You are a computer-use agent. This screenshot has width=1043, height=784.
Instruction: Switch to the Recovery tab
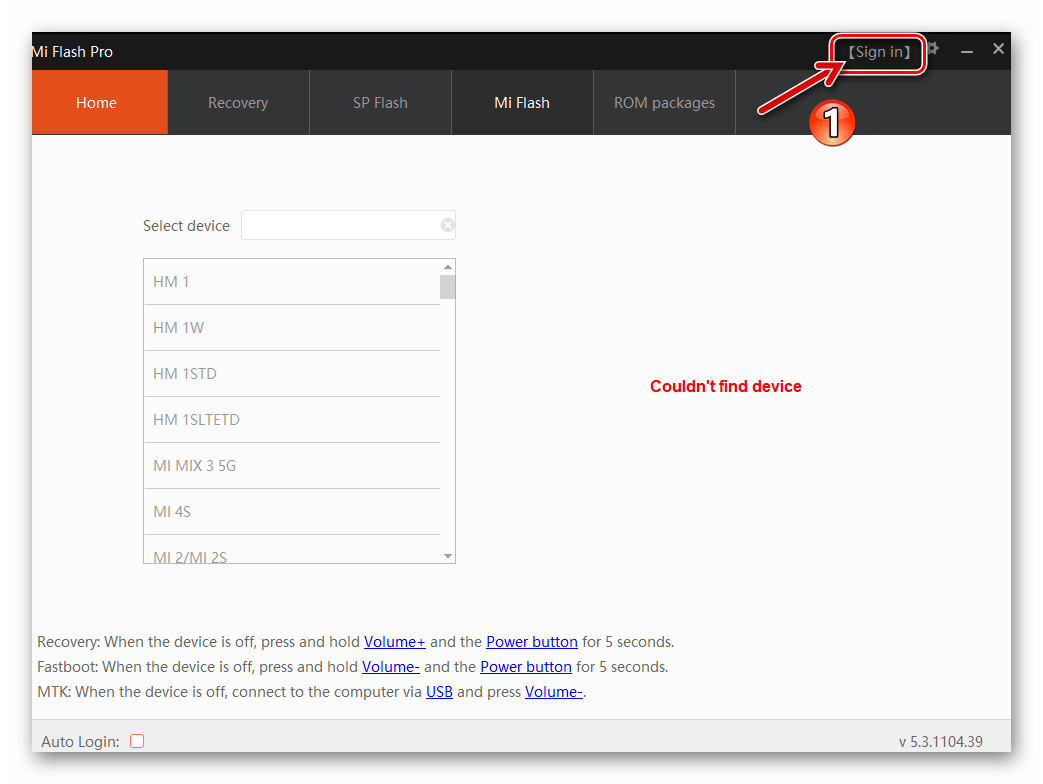(x=238, y=102)
